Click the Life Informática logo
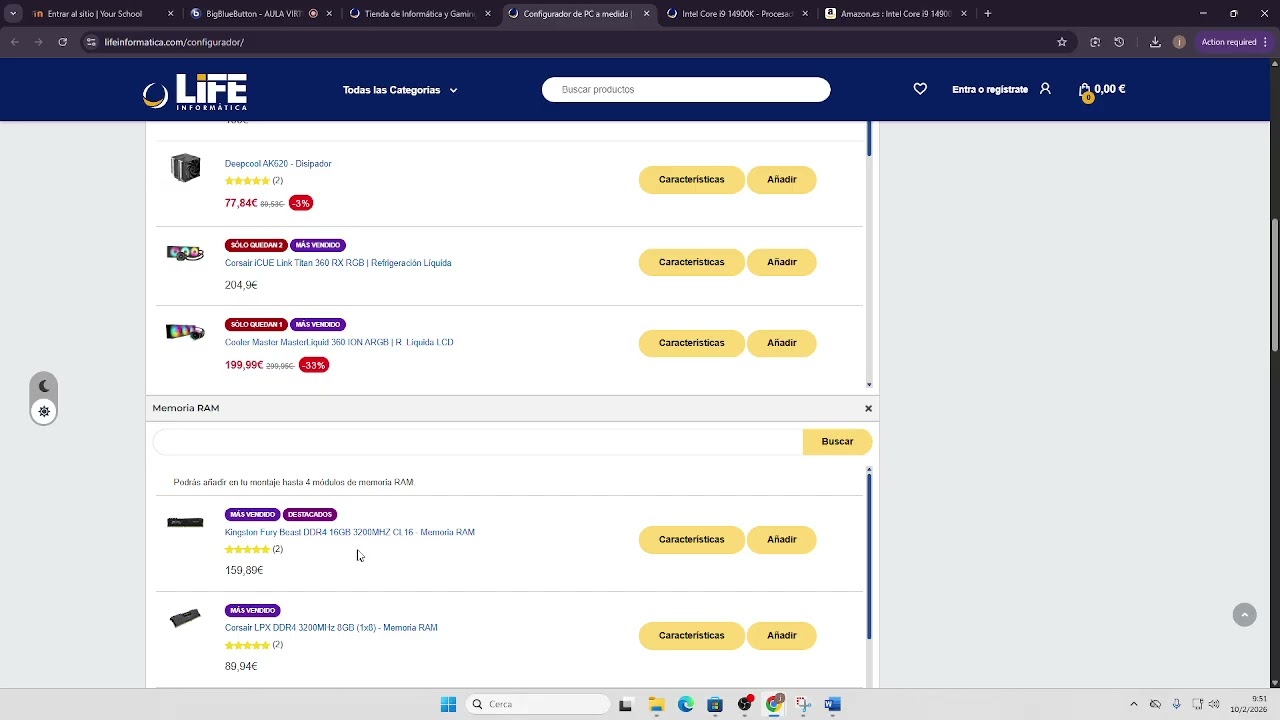Image resolution: width=1280 pixels, height=720 pixels. click(195, 91)
